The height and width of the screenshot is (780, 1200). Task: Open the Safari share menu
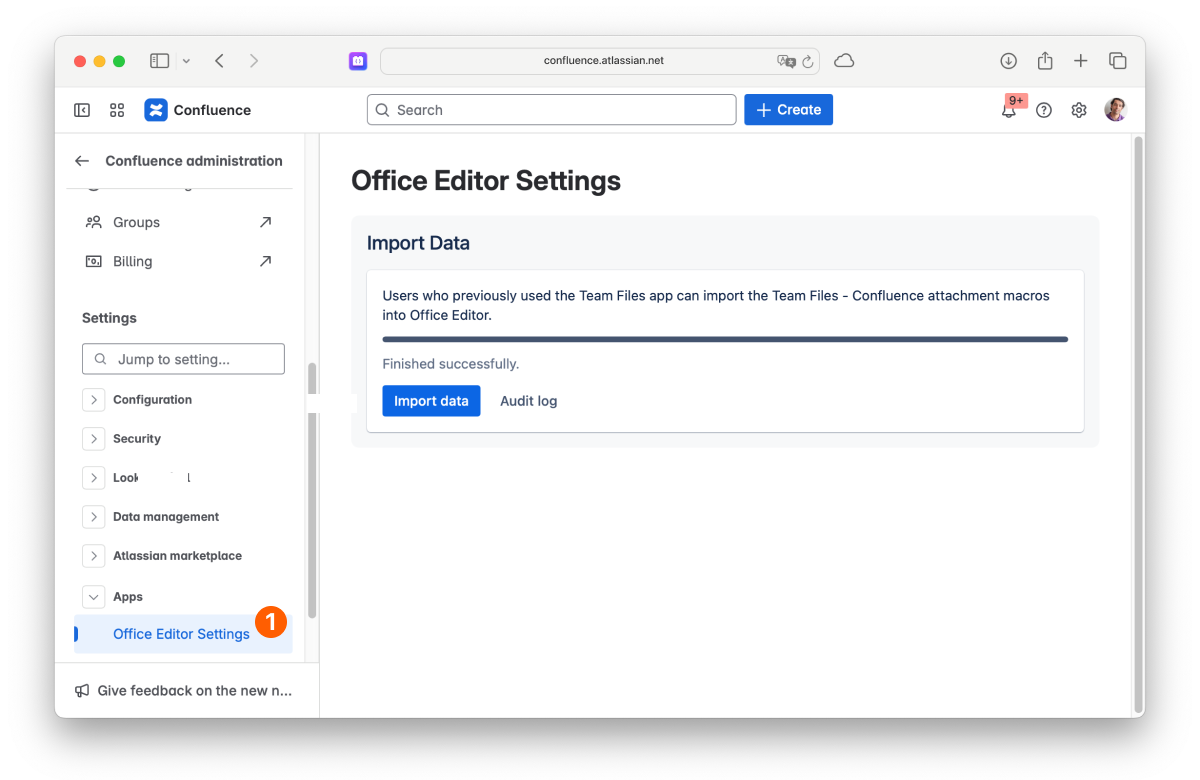(1045, 61)
